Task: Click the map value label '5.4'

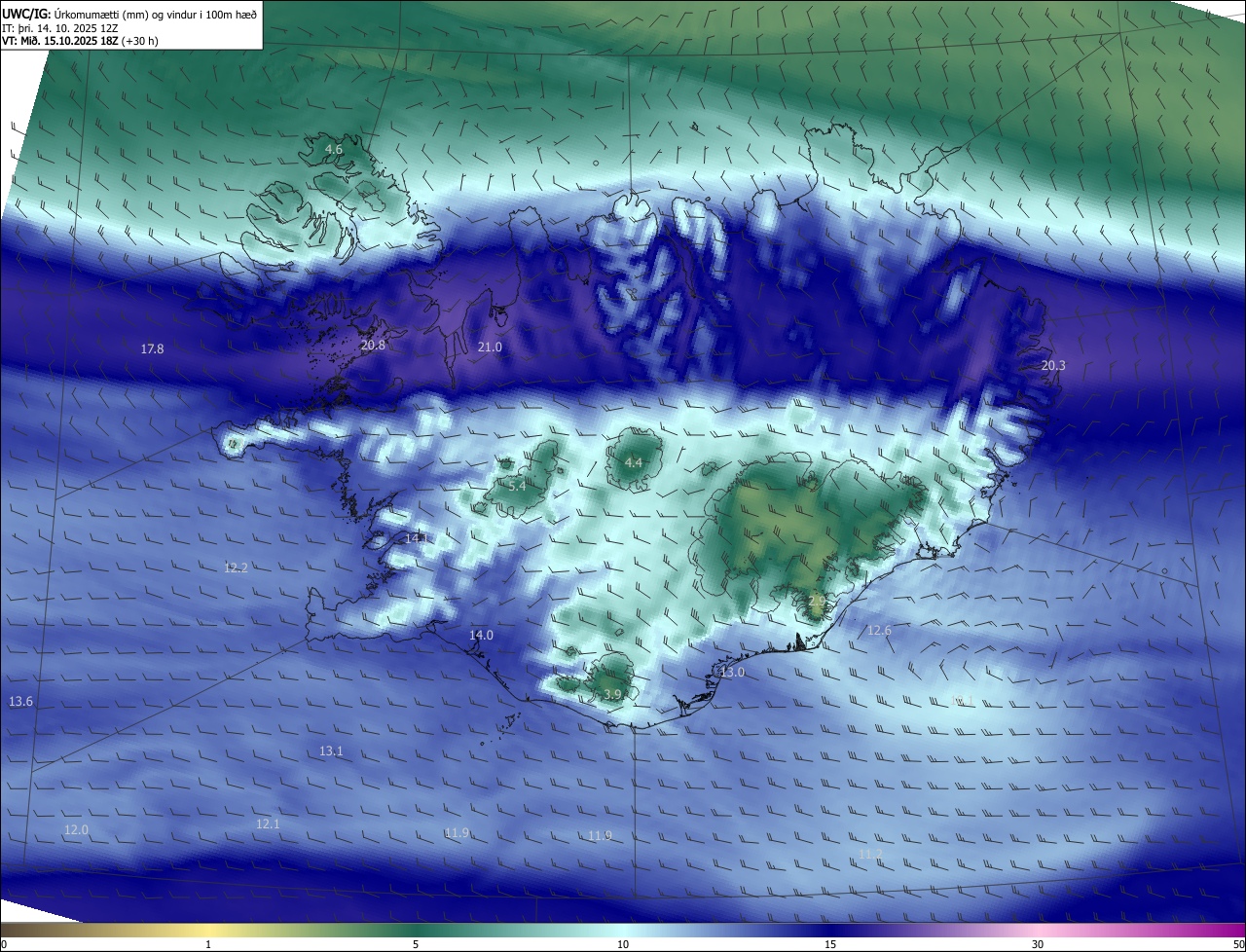Action: pyautogui.click(x=517, y=485)
